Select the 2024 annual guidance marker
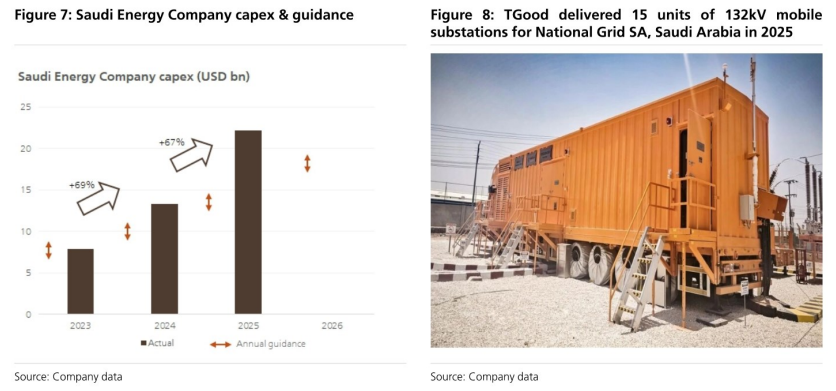 tap(127, 232)
